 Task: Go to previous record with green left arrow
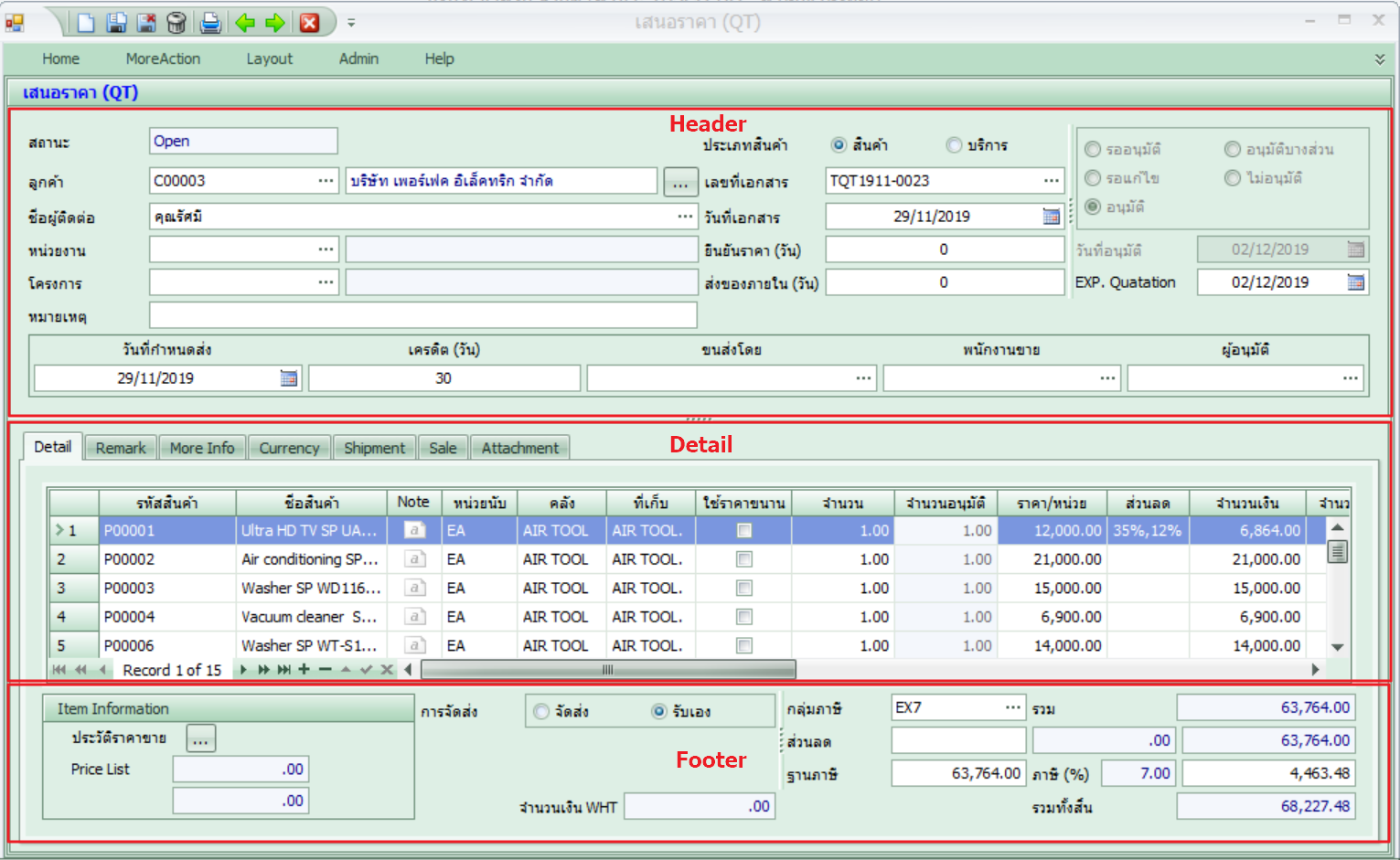click(245, 23)
